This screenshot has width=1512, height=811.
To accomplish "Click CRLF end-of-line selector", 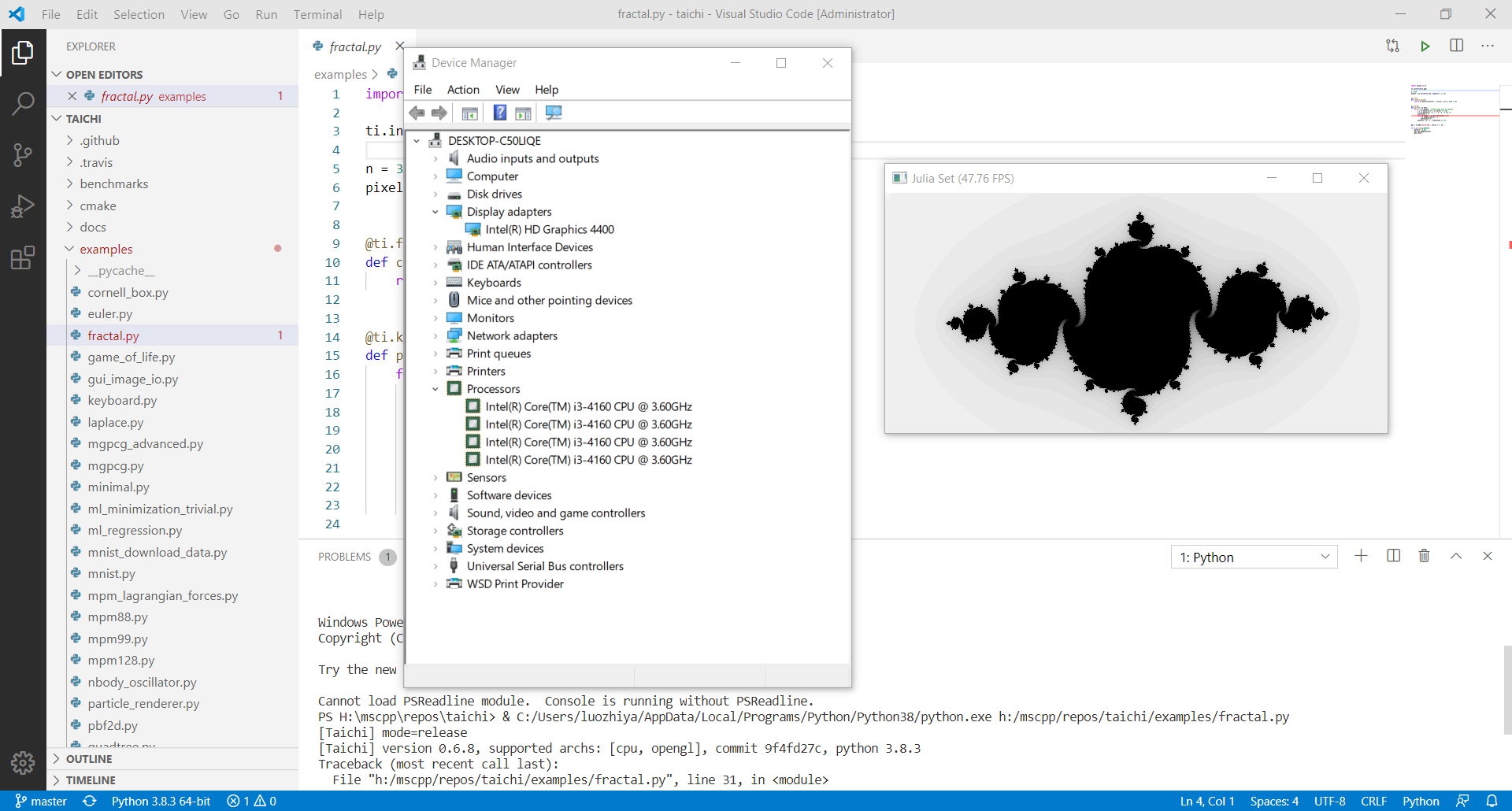I will 1373,801.
